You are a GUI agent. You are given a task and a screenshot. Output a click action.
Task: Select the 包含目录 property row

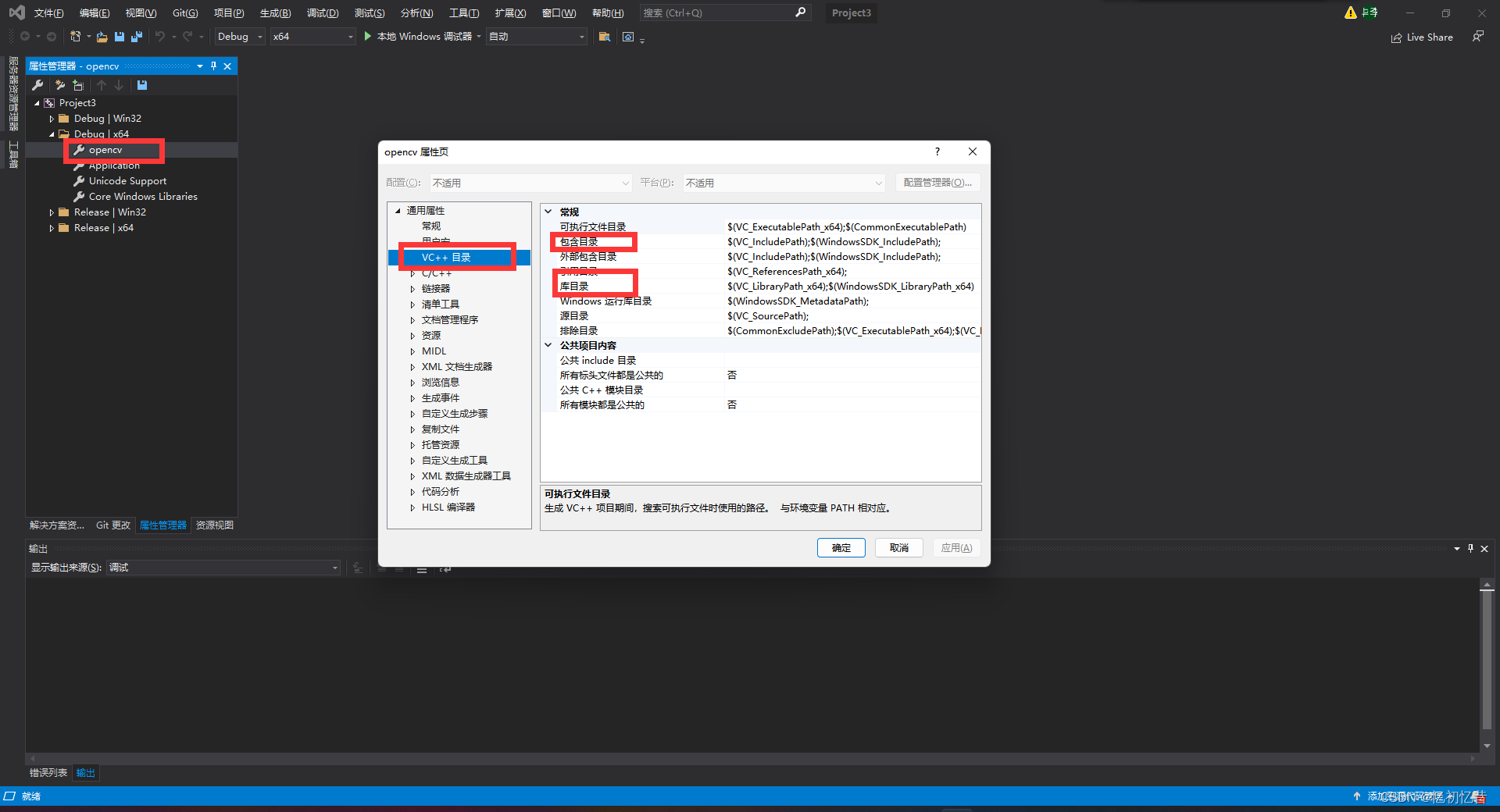click(x=760, y=242)
